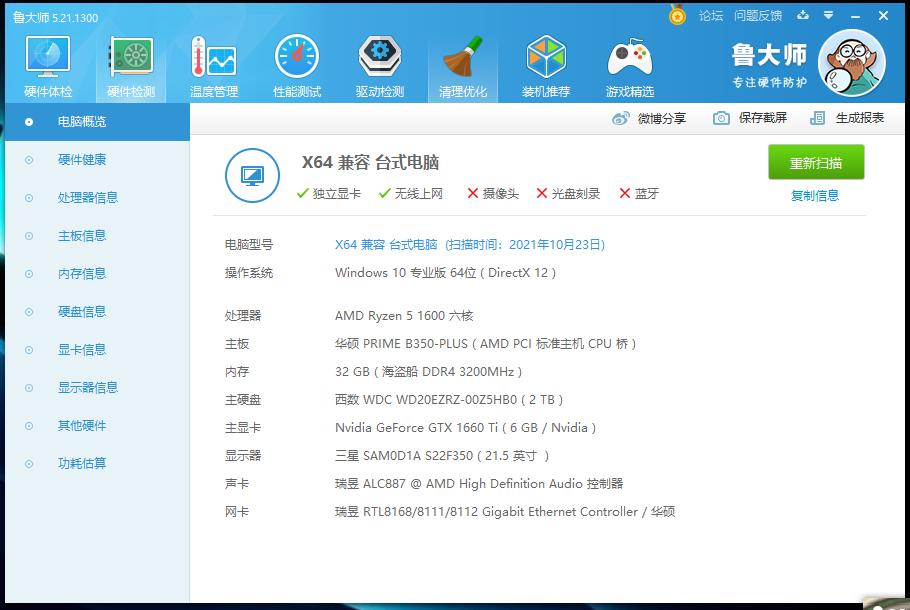Open 清理优化 cleanup broom icon
This screenshot has height=610, width=910.
click(463, 66)
